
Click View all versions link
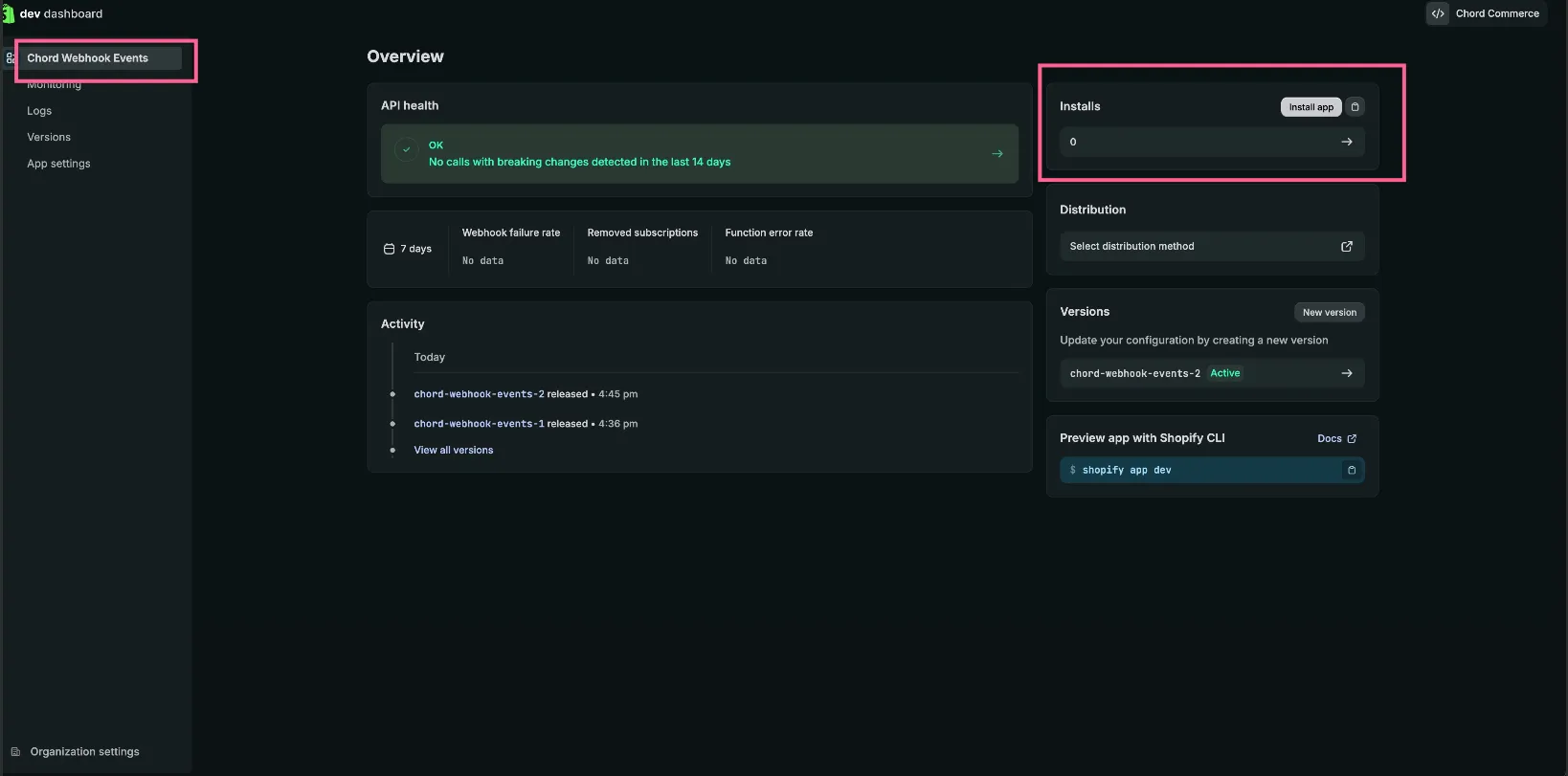point(454,450)
